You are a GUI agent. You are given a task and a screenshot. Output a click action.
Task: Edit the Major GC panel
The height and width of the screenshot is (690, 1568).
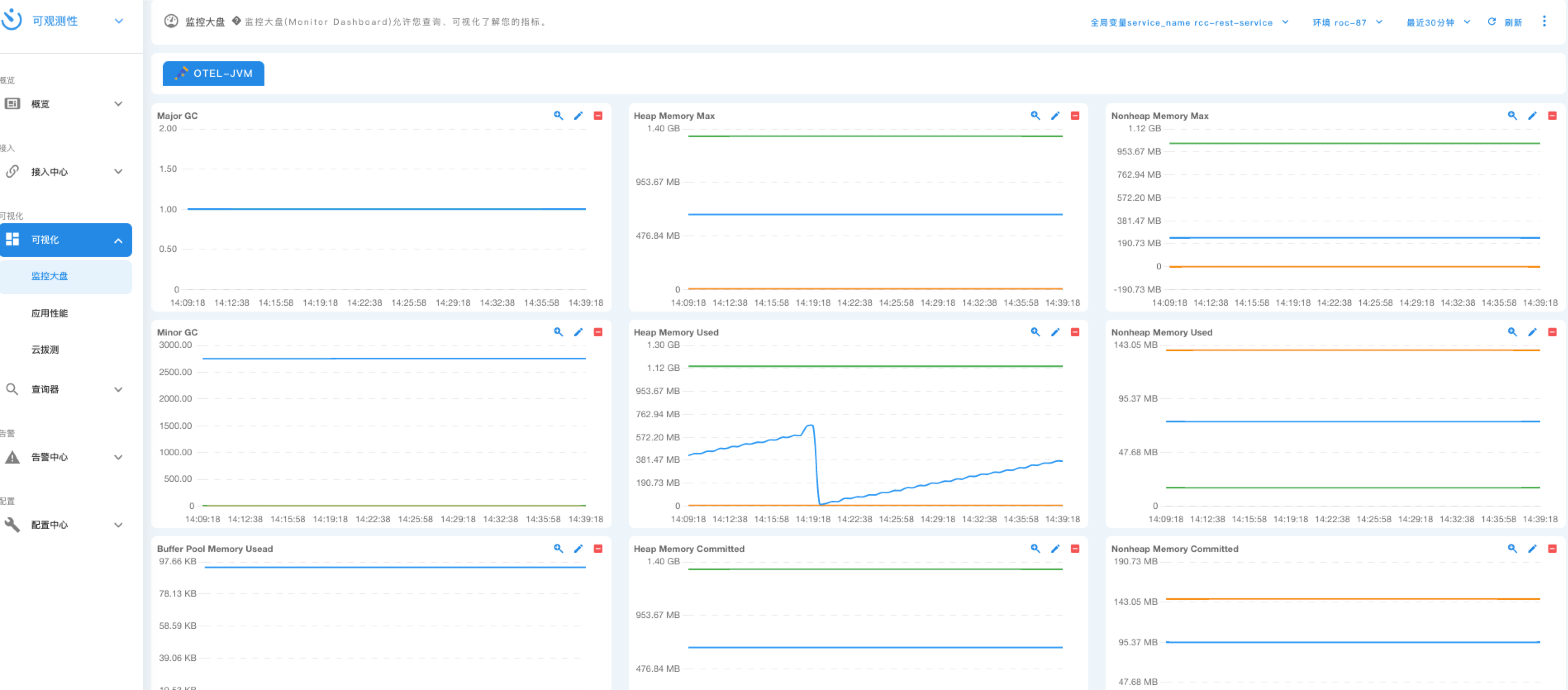[578, 116]
